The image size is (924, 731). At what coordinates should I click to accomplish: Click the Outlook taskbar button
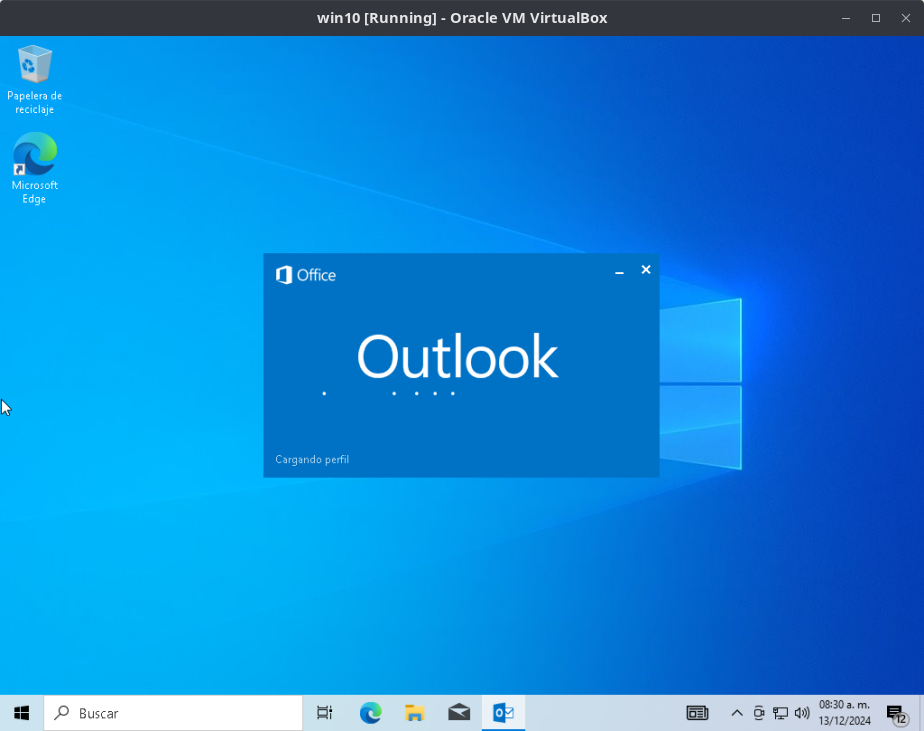(503, 713)
